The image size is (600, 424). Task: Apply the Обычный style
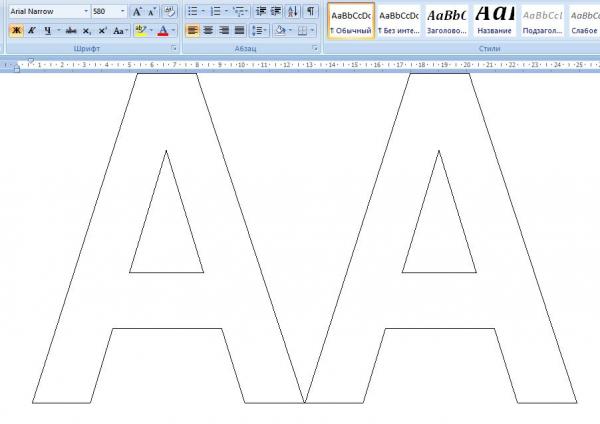350,20
